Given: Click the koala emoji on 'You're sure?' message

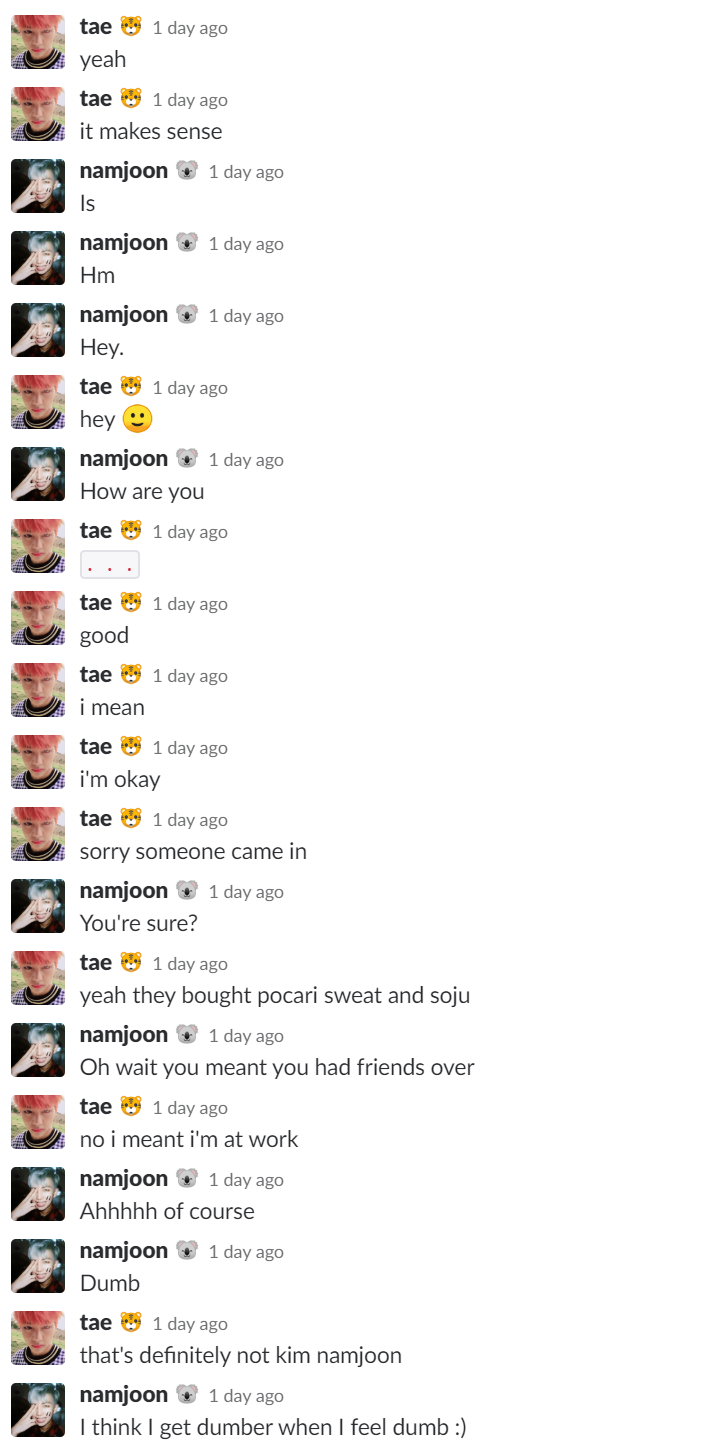Looking at the screenshot, I should click(187, 890).
